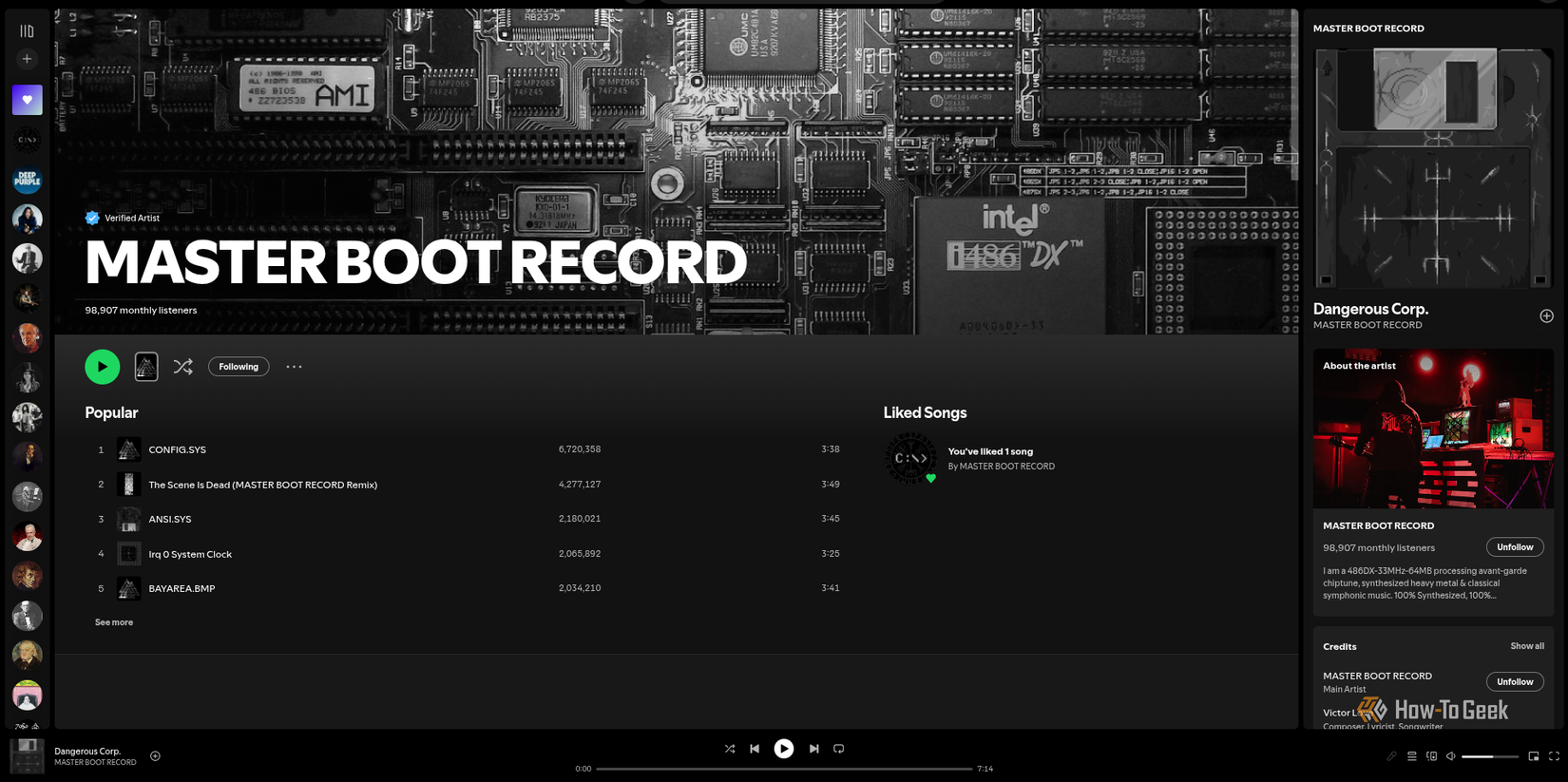The width and height of the screenshot is (1568, 782).
Task: Click the MASTER BOOT RECORD panel header
Action: pos(1368,29)
